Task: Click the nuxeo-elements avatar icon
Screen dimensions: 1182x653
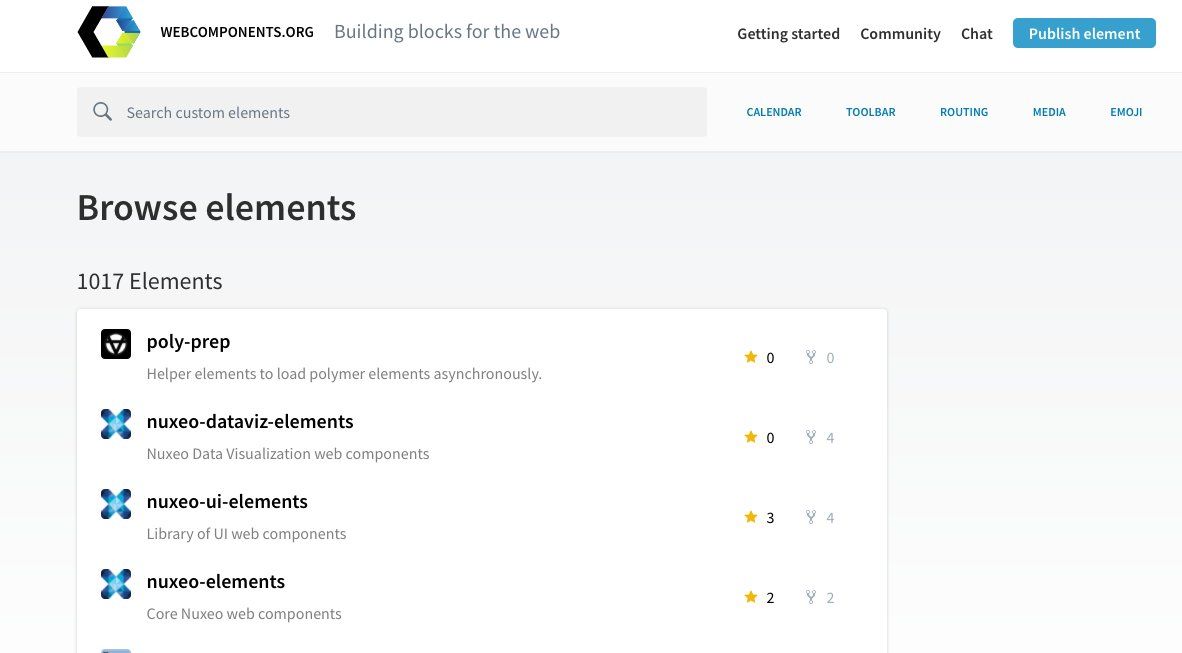Action: point(116,584)
